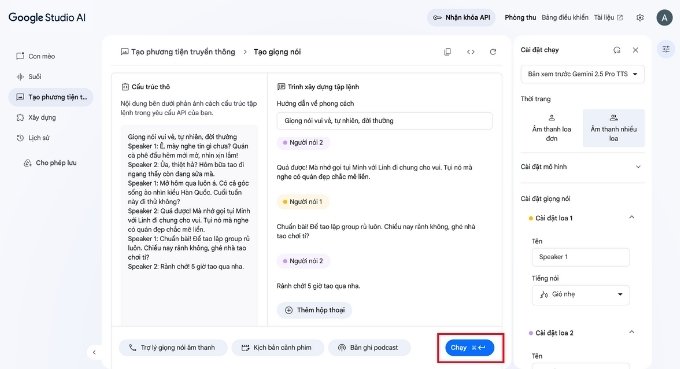This screenshot has width=680, height=369.
Task: Open the Gió nhẹ voice dropdown
Action: click(580, 294)
